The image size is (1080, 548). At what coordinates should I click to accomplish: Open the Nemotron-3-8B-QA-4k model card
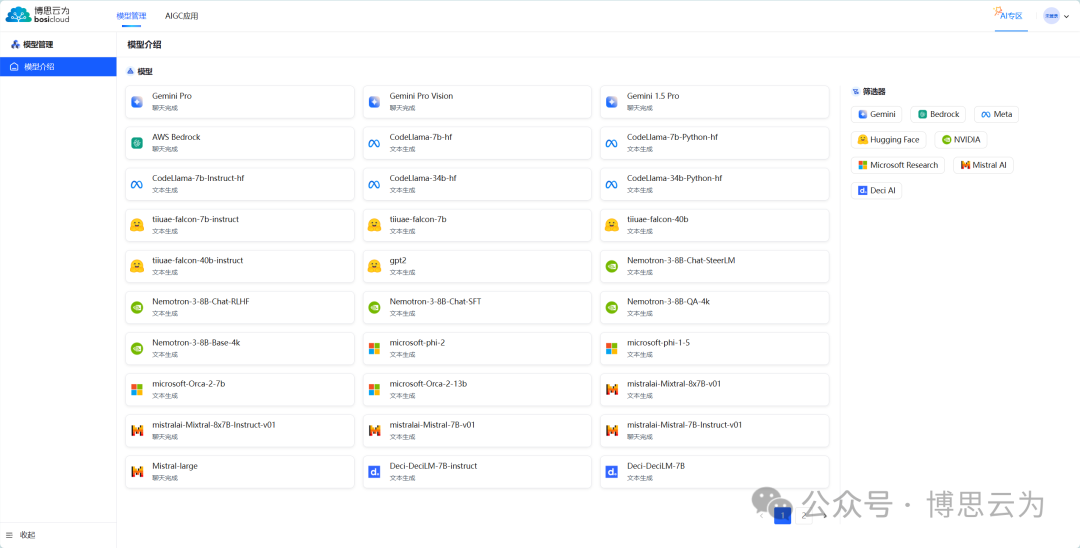tap(714, 308)
